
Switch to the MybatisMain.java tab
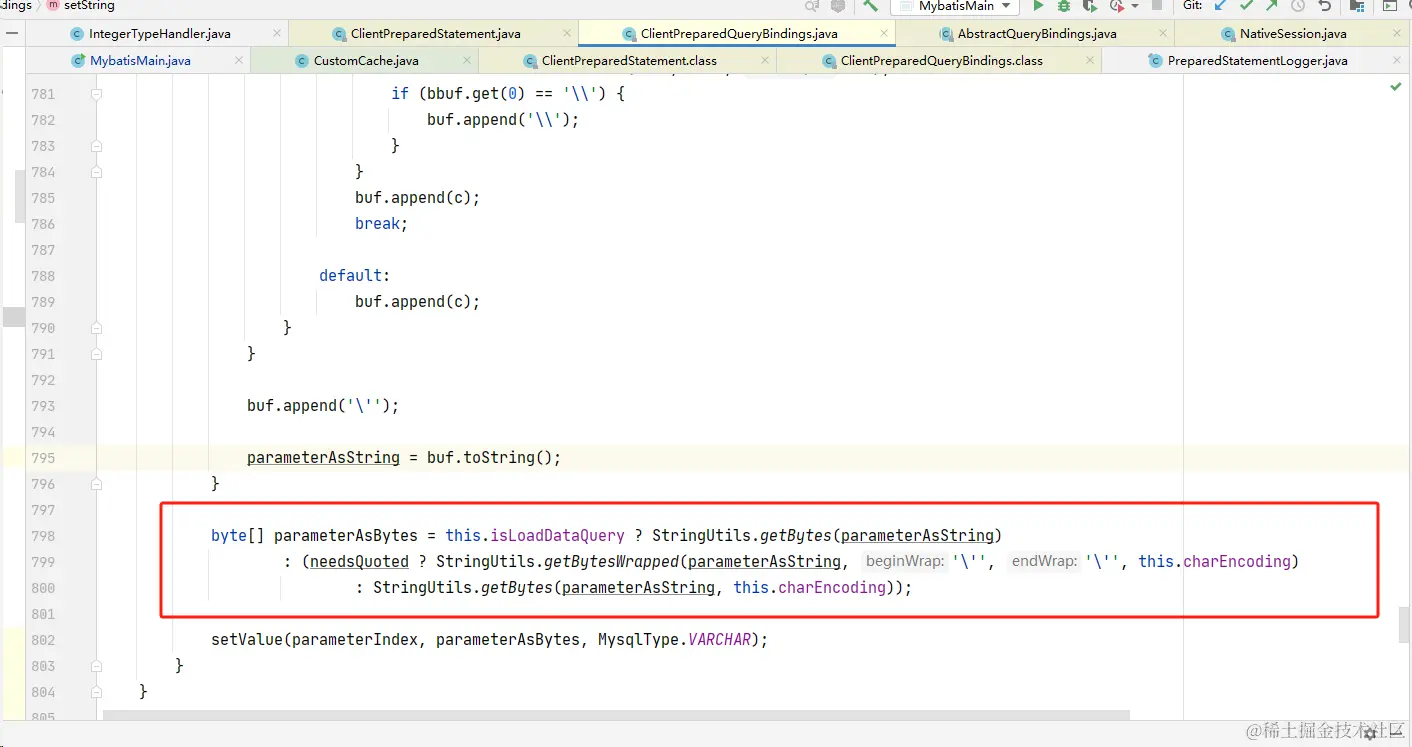click(x=140, y=60)
